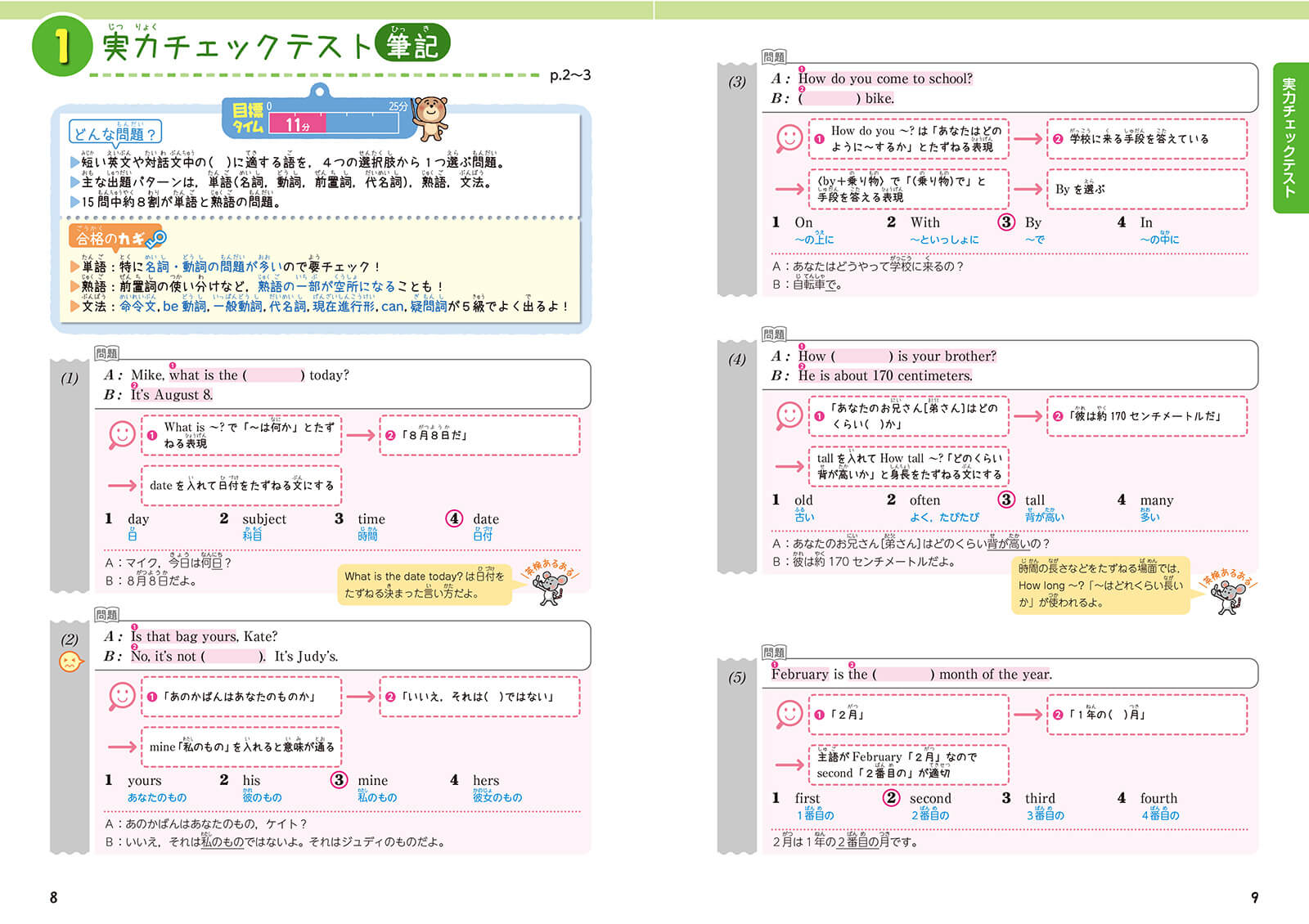
Task: Click the mouse mascot beside question (1)
Action: click(551, 586)
